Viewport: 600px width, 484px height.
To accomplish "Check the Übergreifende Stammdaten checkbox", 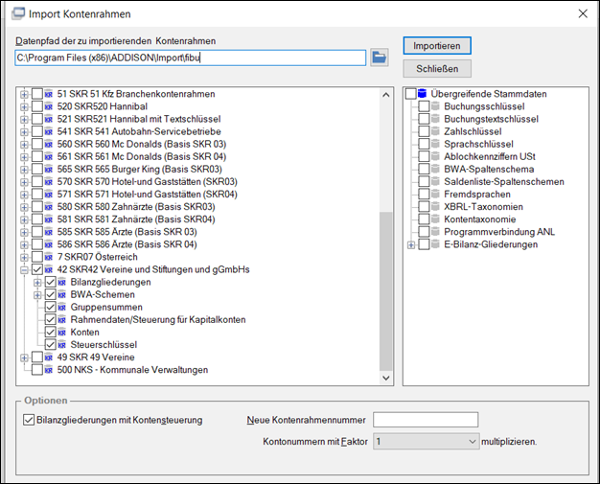I will coord(411,94).
